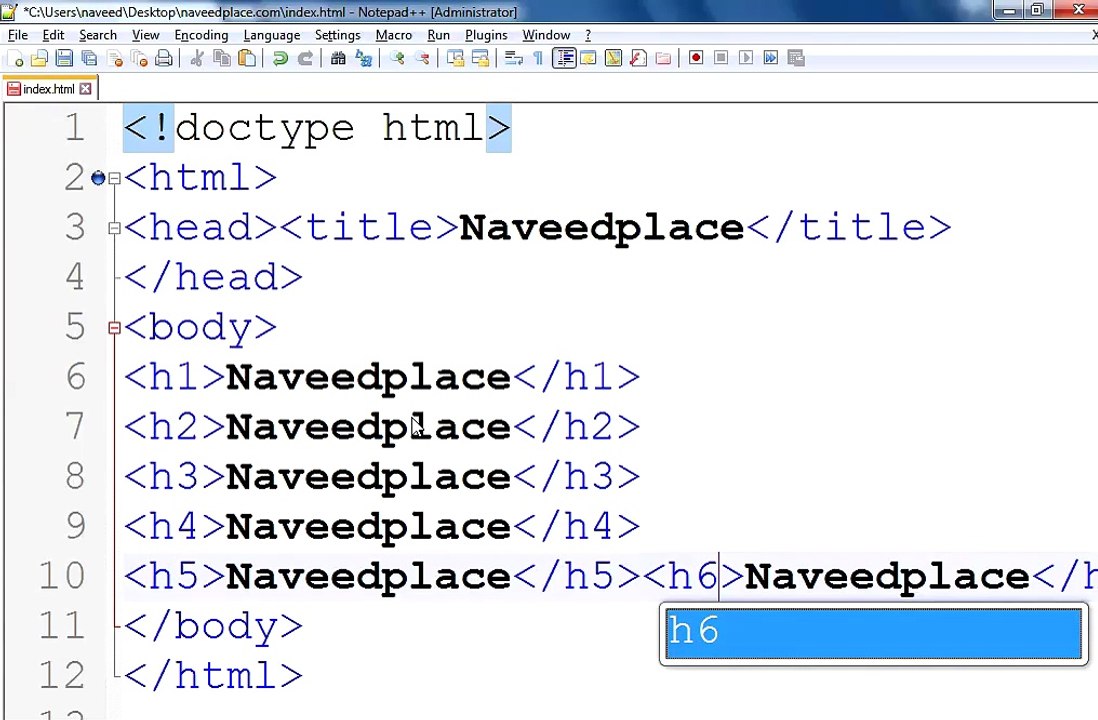The image size is (1098, 720).
Task: Open the Run menu
Action: pyautogui.click(x=438, y=35)
